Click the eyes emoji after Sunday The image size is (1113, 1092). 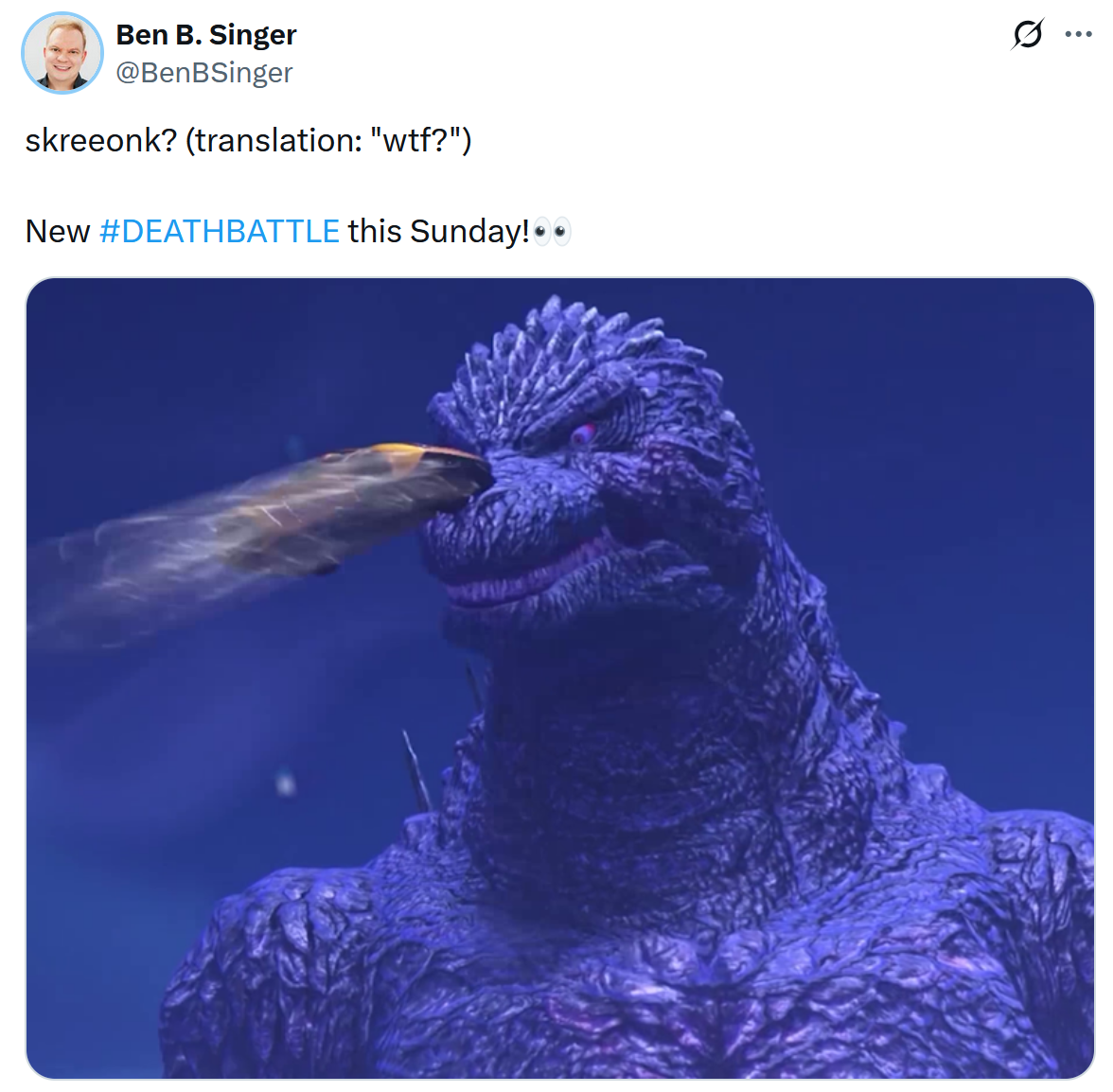pyautogui.click(x=552, y=231)
